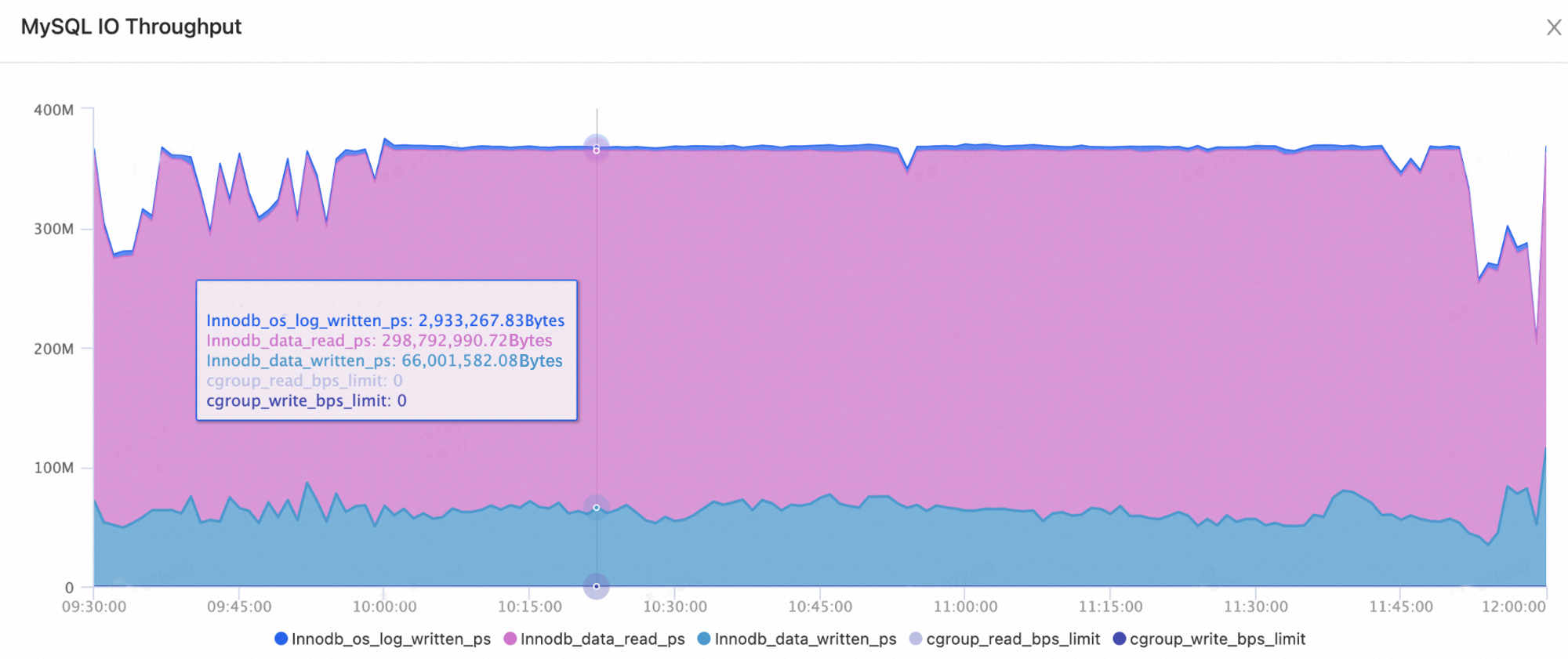Show the cgroup_write_bps_limit series label
Screen dimensions: 1568x659
coord(1218,639)
